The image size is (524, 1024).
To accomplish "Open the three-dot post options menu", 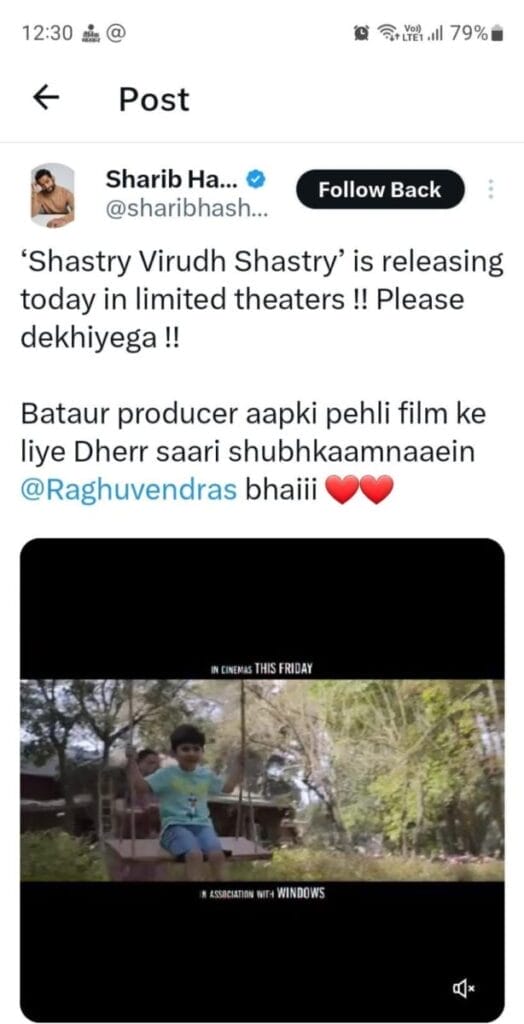I will pyautogui.click(x=492, y=190).
